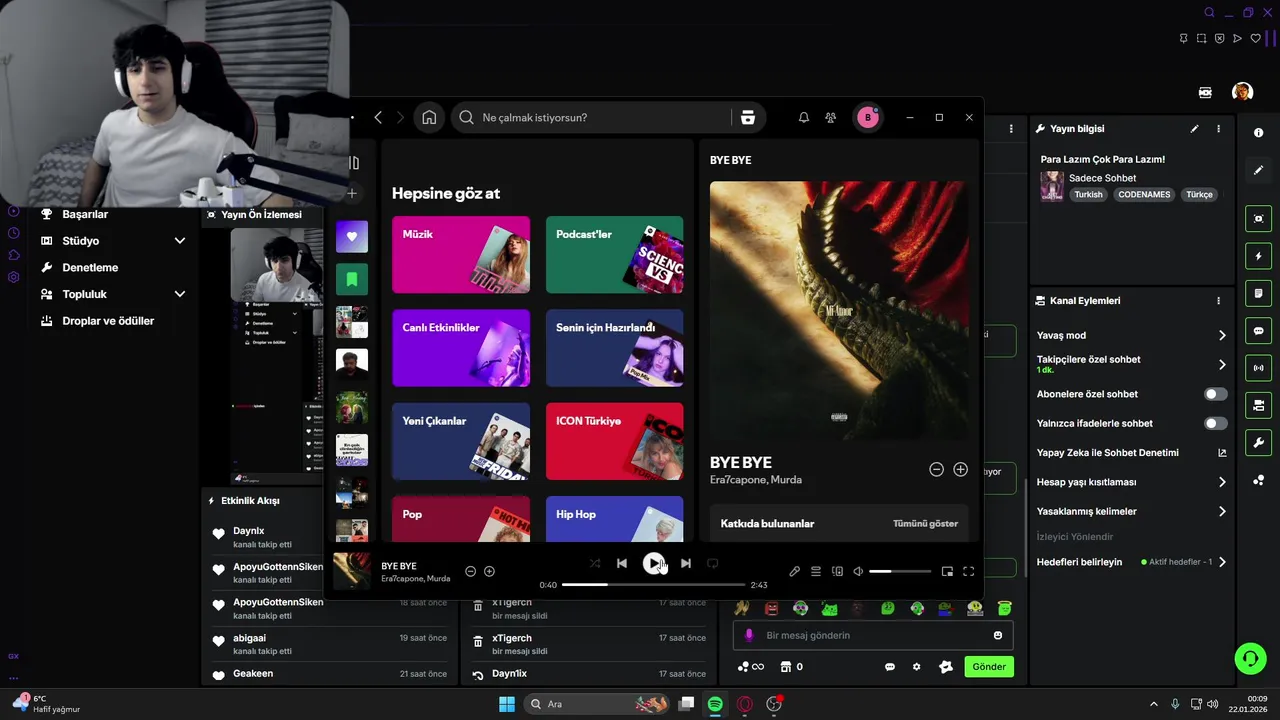The width and height of the screenshot is (1280, 720).
Task: Open Spotify friend activity icon
Action: pyautogui.click(x=830, y=118)
